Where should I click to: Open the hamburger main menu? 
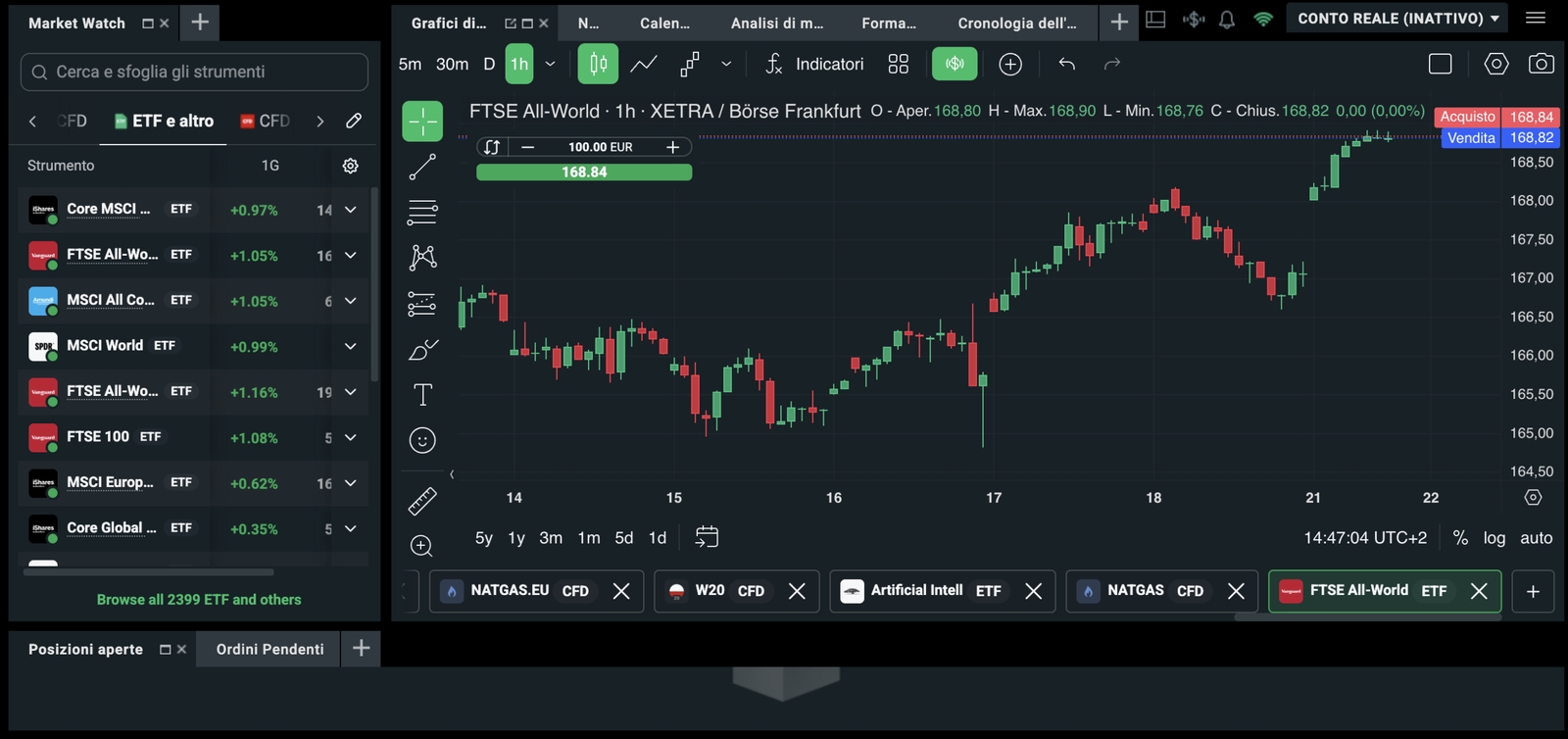click(1536, 18)
